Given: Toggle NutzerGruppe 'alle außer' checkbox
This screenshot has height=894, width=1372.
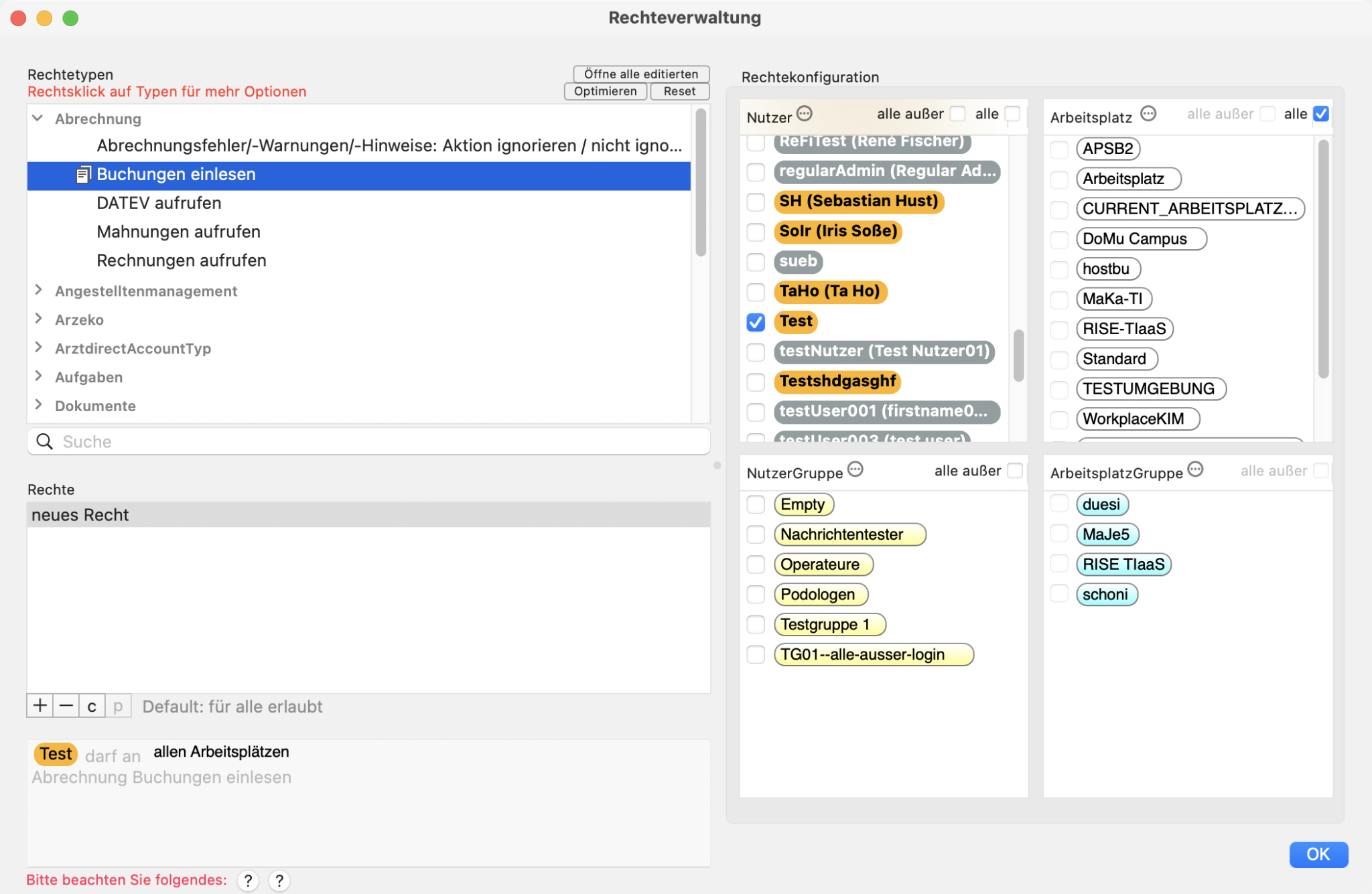Looking at the screenshot, I should click(1016, 471).
